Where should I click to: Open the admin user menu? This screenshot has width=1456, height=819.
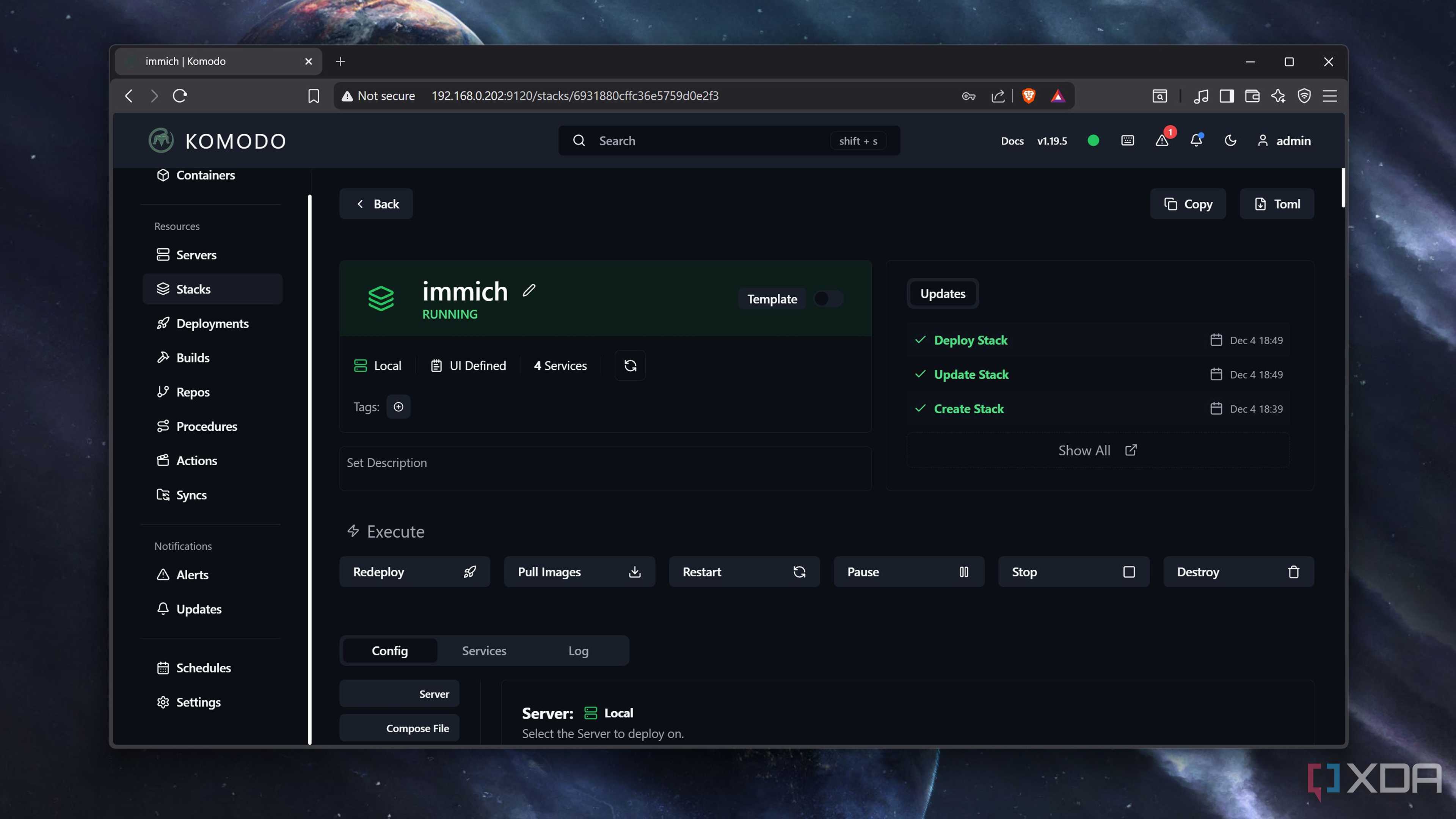1283,141
